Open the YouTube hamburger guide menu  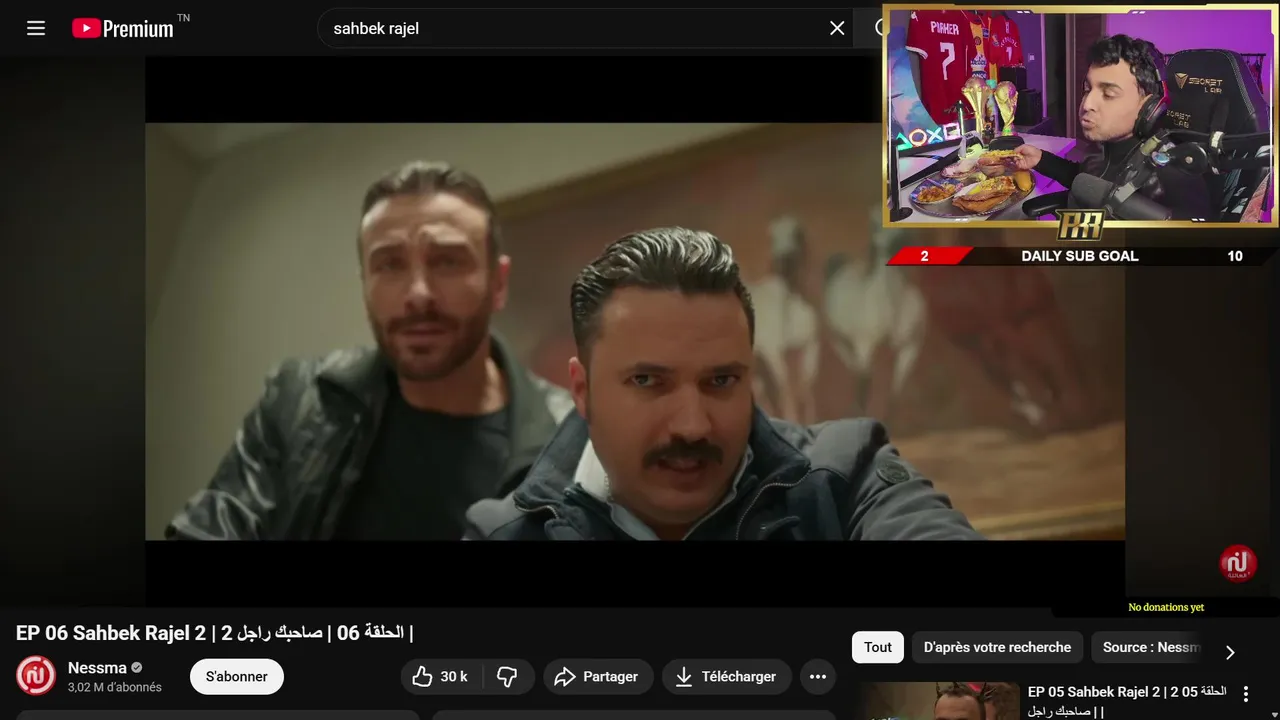36,28
